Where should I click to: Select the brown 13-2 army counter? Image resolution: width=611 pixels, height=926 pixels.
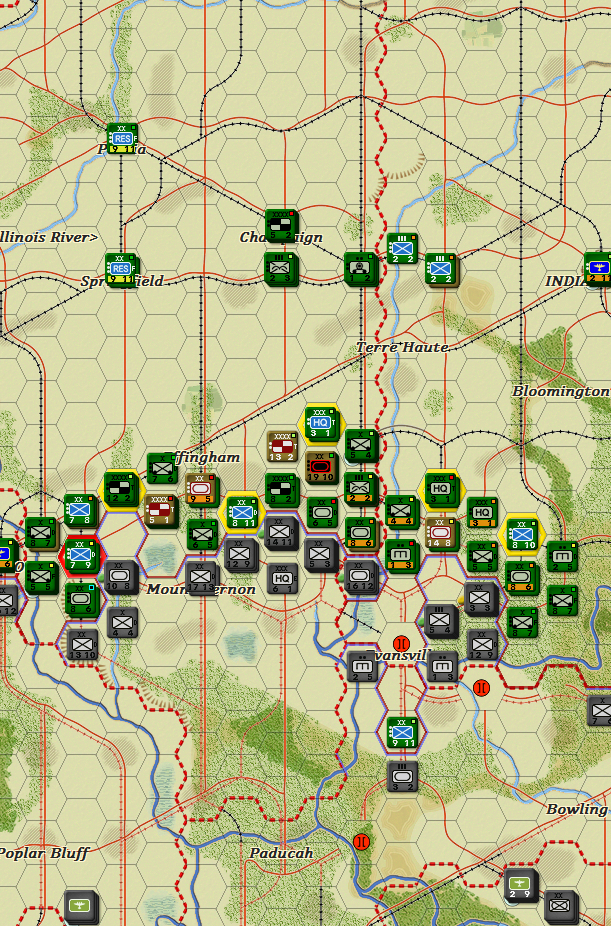(282, 446)
